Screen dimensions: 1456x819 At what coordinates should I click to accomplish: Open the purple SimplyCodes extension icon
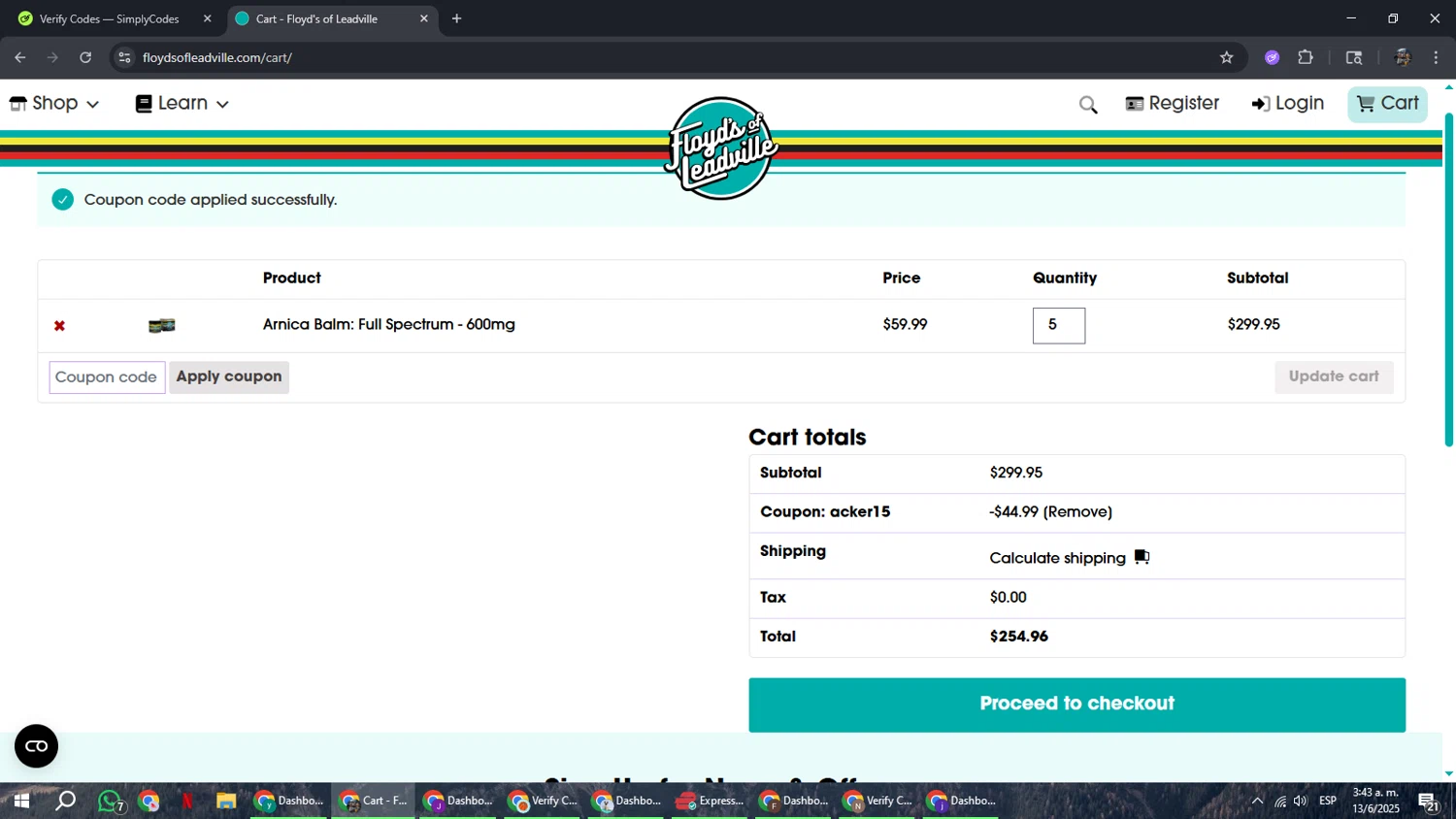coord(1272,57)
